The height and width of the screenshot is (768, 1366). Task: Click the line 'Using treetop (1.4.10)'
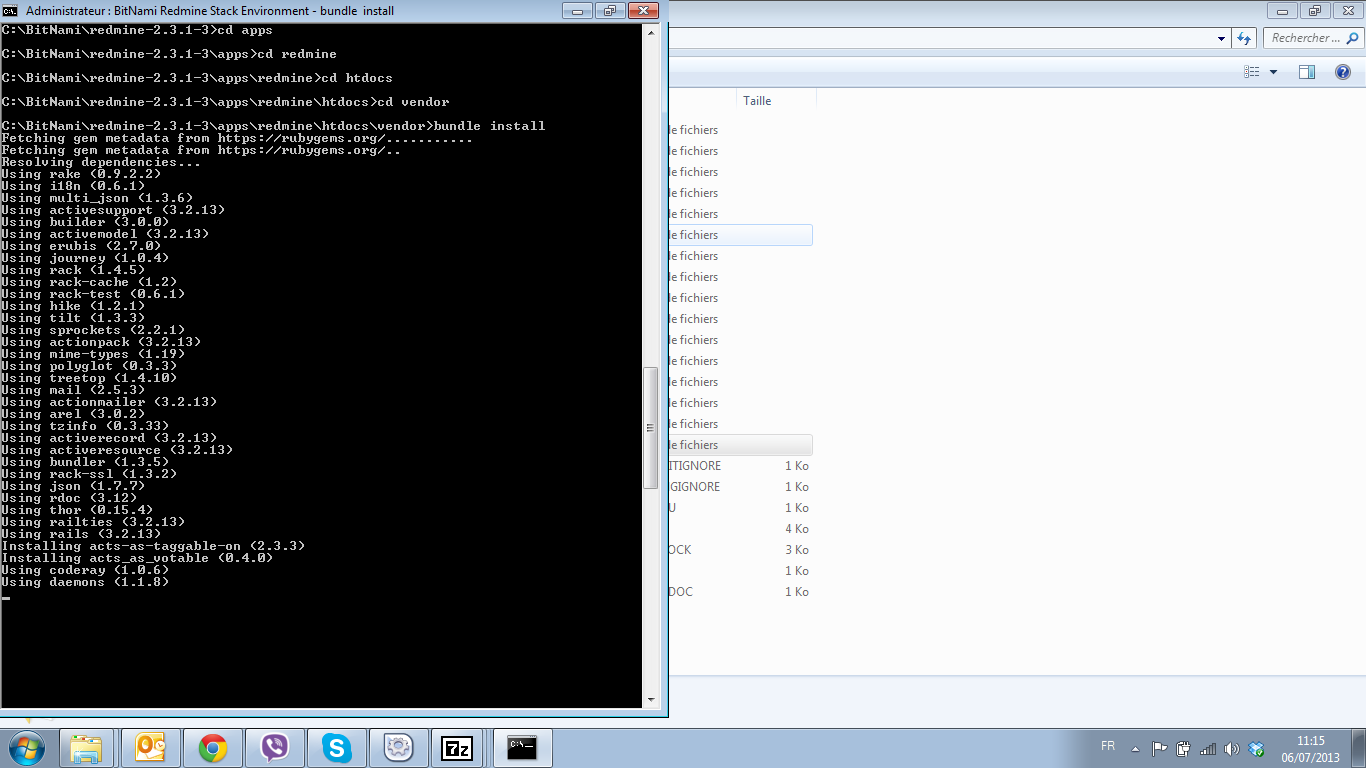click(89, 378)
